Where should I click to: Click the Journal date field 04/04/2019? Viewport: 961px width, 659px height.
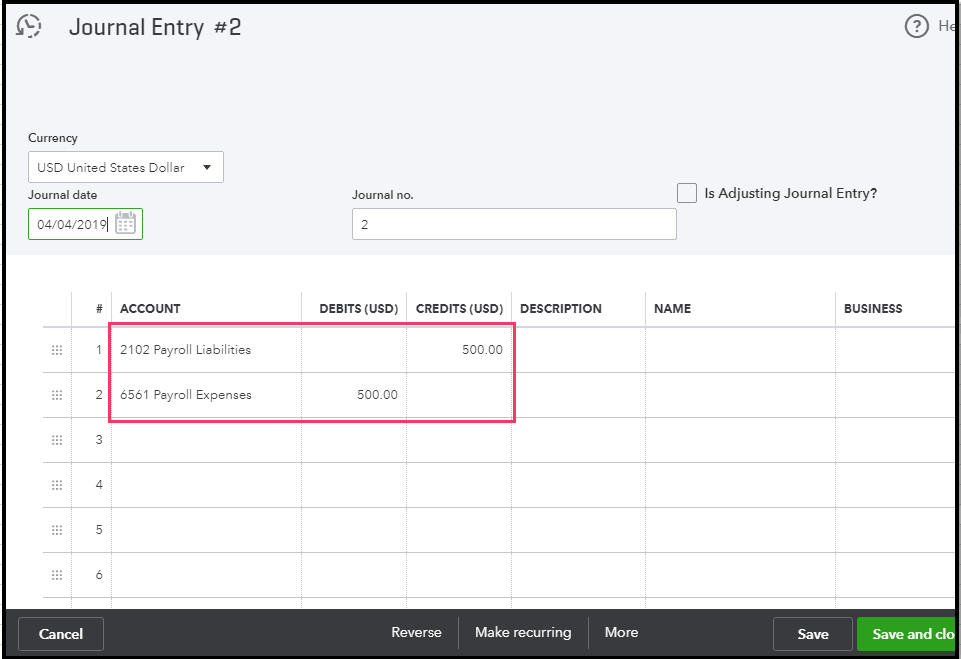(85, 224)
